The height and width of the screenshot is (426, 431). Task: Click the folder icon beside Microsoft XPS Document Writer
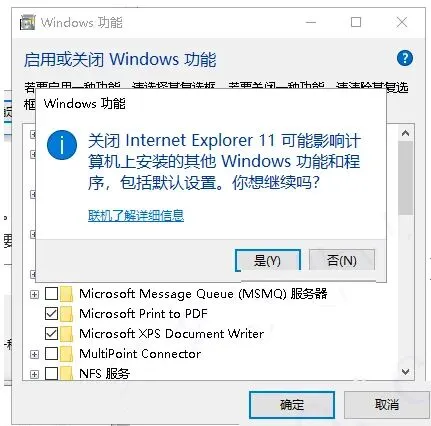[66, 334]
